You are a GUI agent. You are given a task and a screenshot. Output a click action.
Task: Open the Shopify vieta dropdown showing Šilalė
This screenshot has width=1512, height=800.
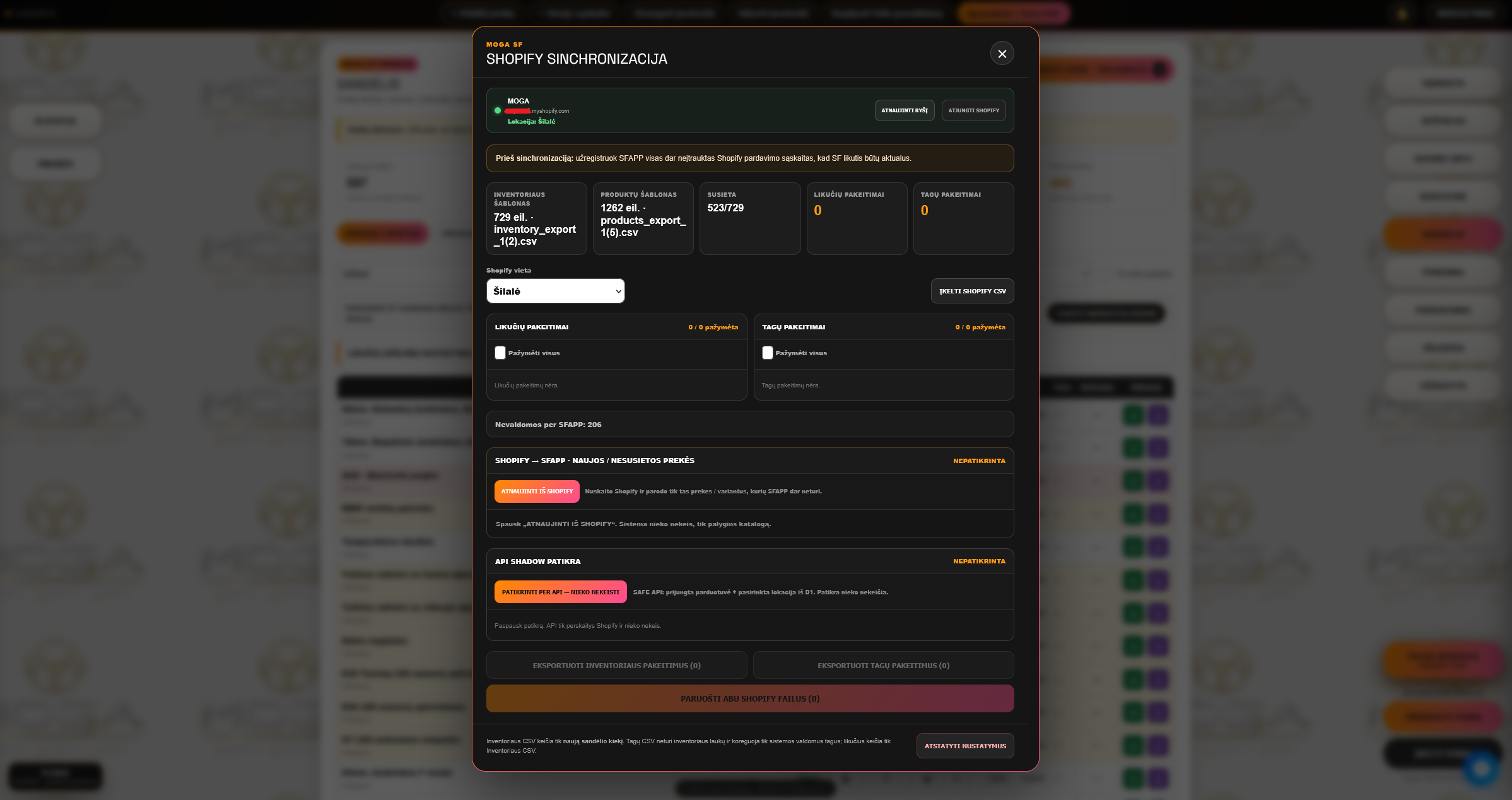[x=555, y=291]
